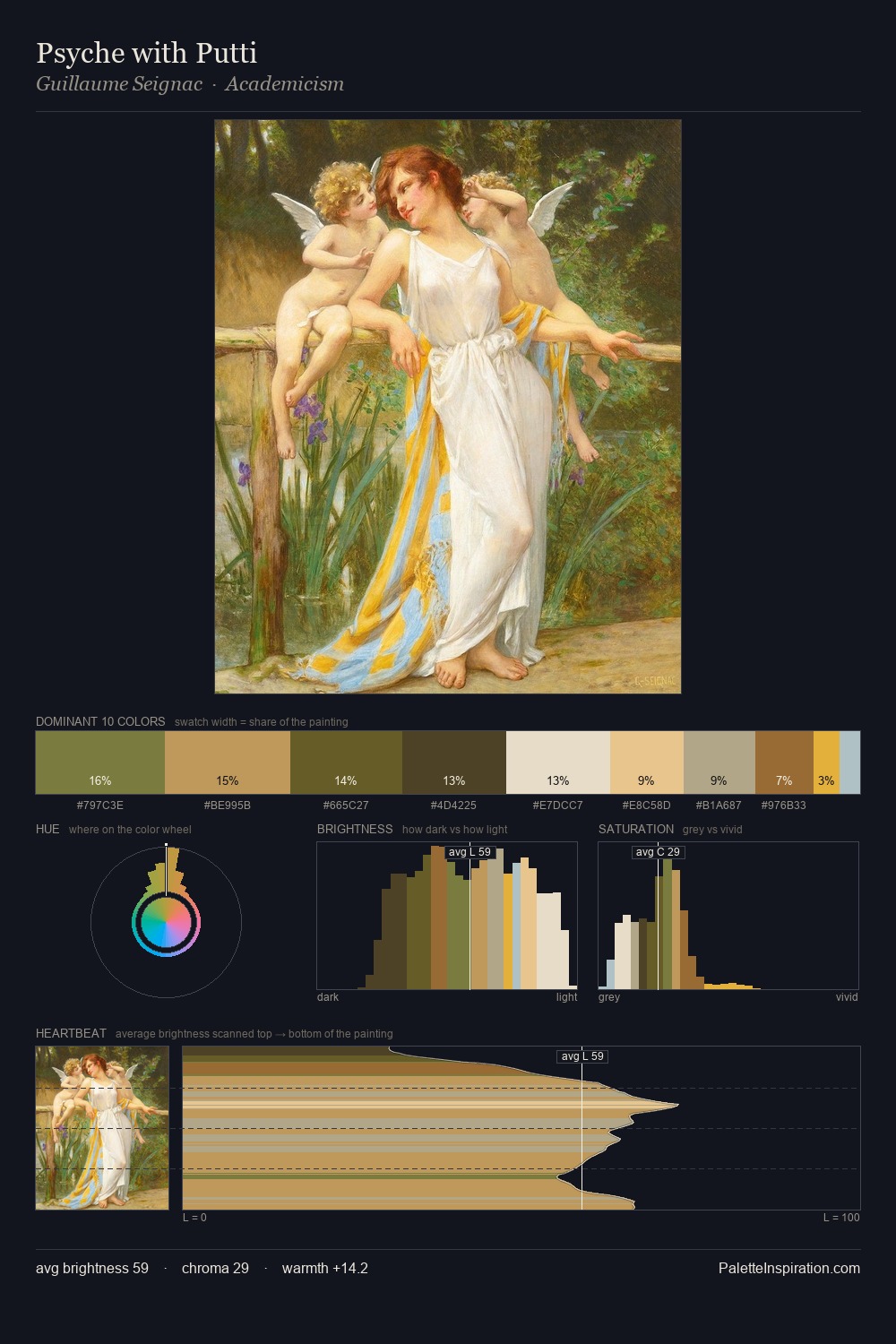Click 'swatch width = share of the painting'

click(x=262, y=722)
